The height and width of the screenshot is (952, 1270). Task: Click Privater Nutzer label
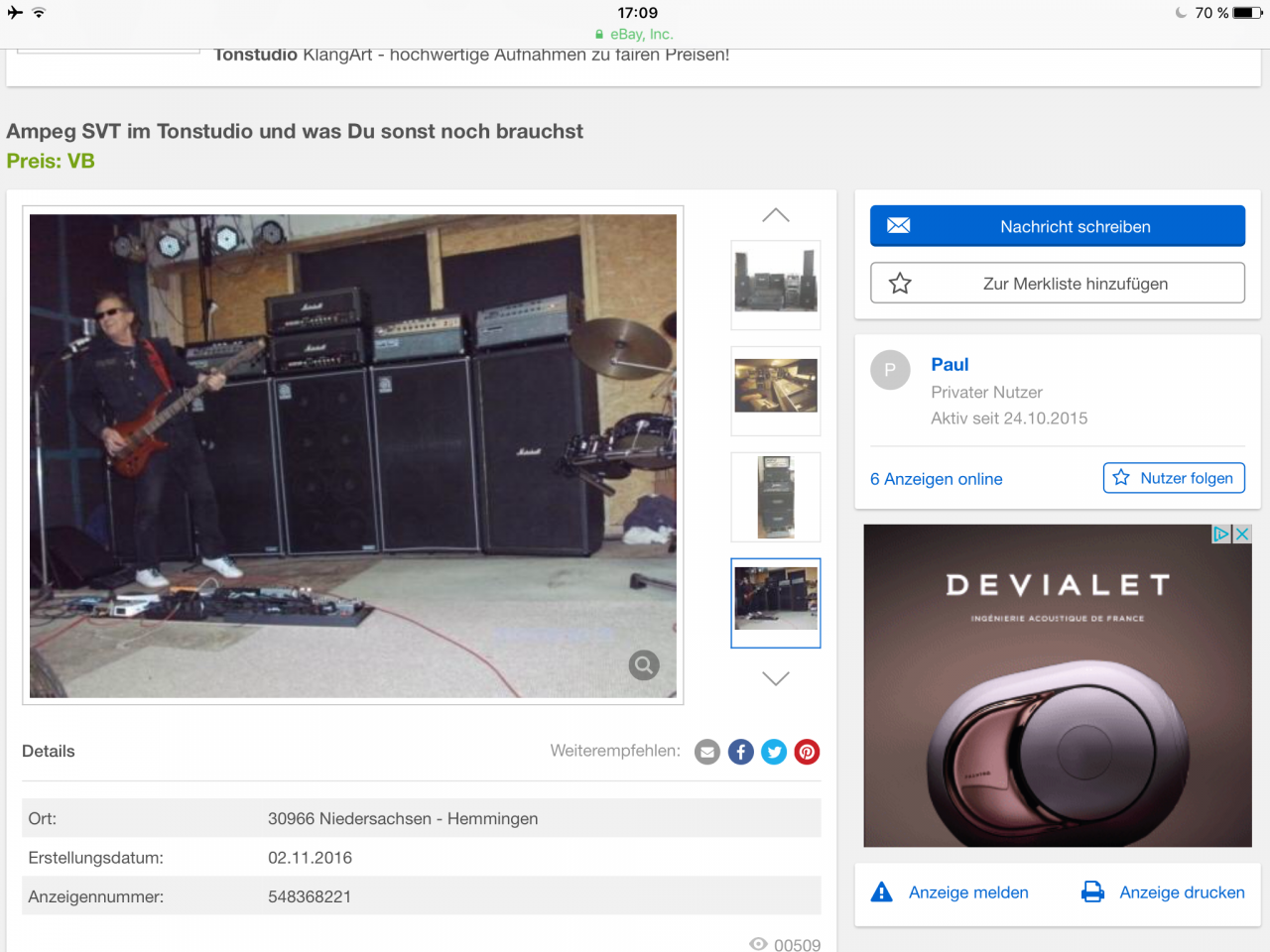(986, 393)
